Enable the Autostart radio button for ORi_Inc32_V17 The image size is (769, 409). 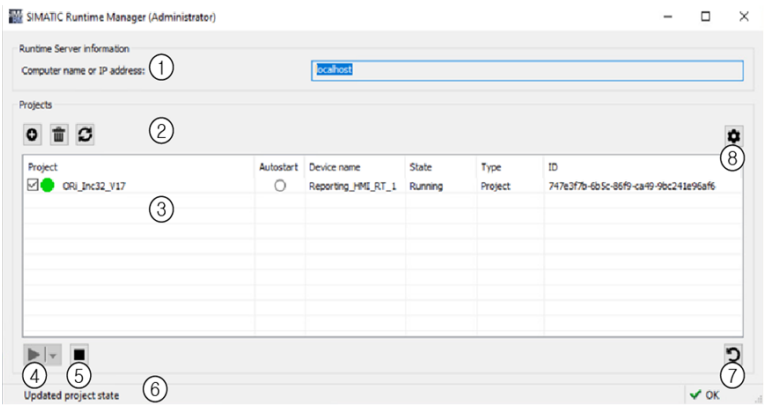(280, 186)
